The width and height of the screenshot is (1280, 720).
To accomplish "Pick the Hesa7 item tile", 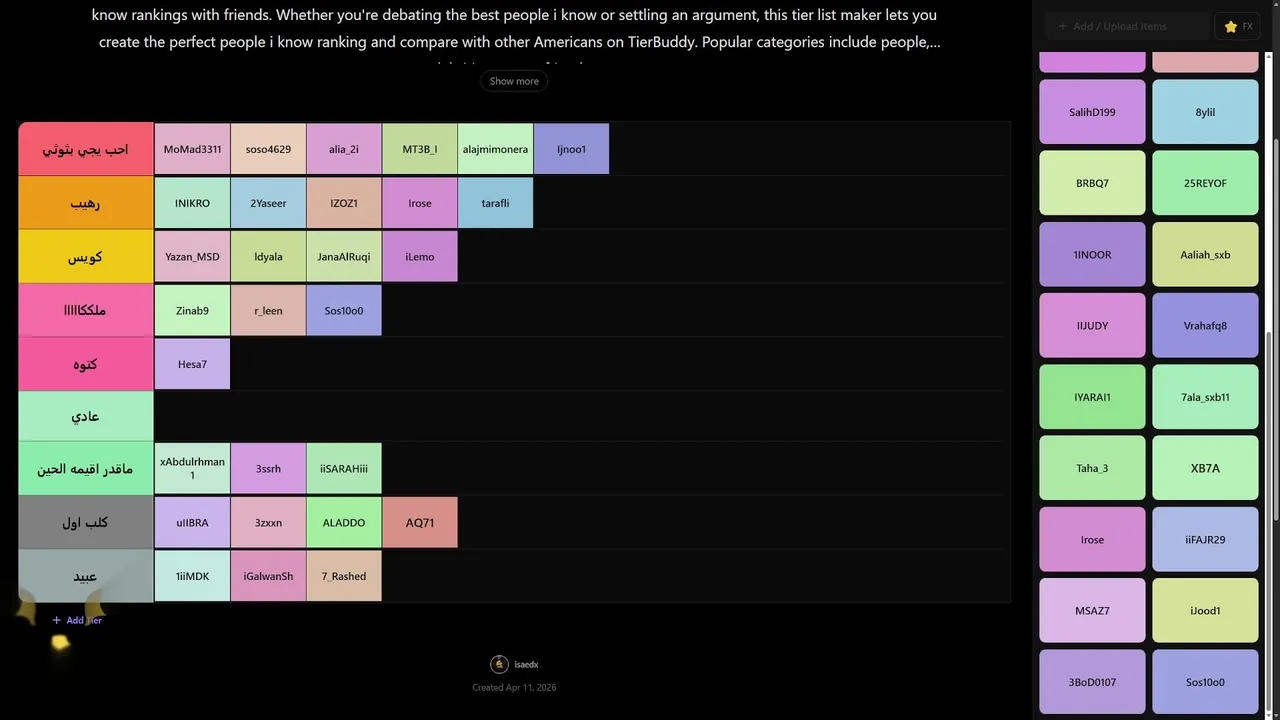I will coord(192,364).
